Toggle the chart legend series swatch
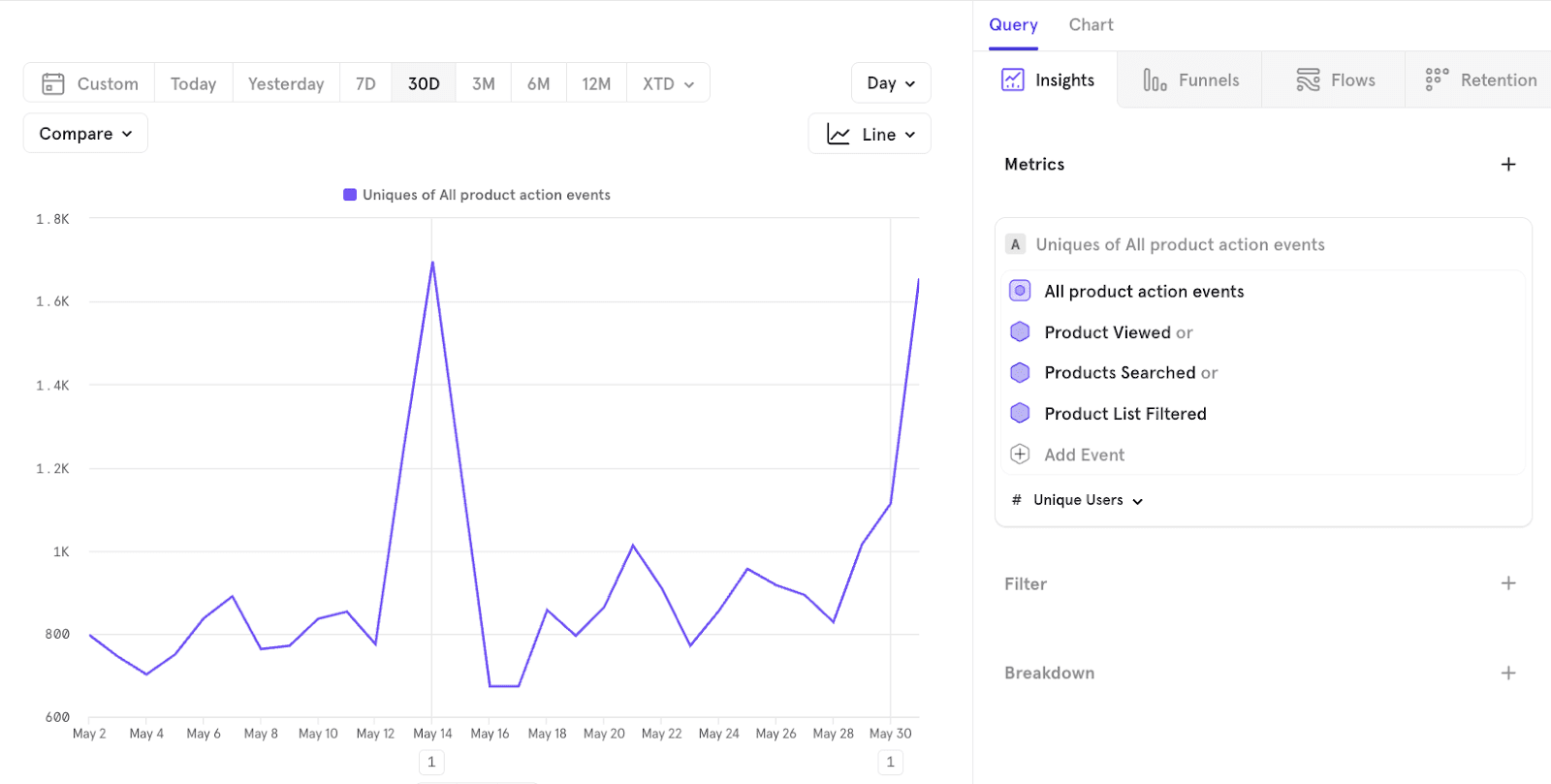The height and width of the screenshot is (784, 1551). pos(350,195)
